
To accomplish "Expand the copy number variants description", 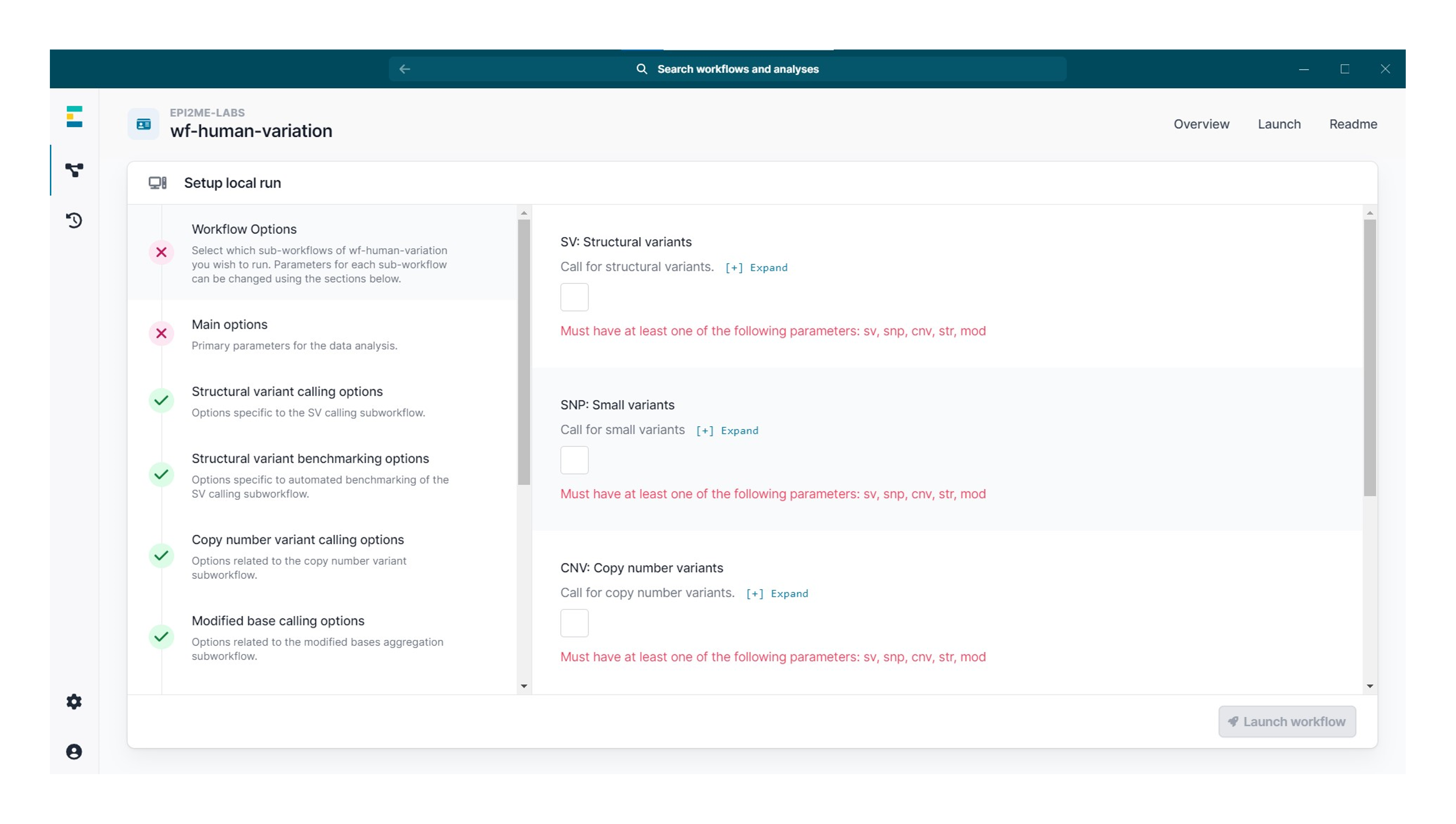I will click(777, 594).
